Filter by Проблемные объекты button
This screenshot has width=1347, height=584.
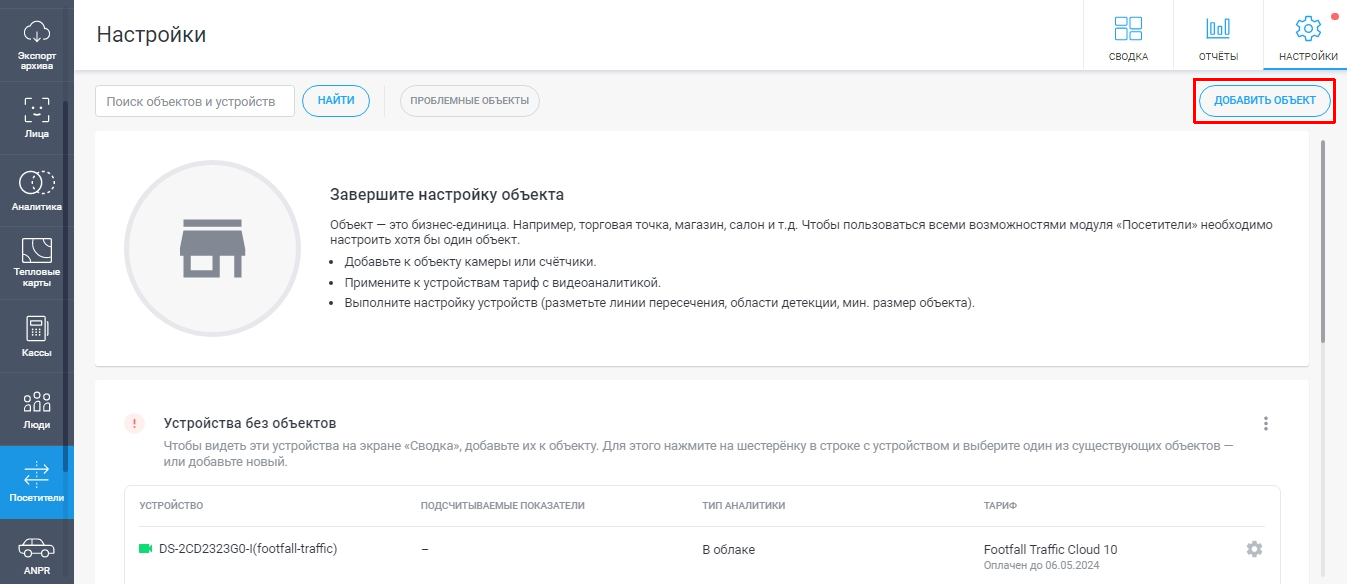point(470,101)
